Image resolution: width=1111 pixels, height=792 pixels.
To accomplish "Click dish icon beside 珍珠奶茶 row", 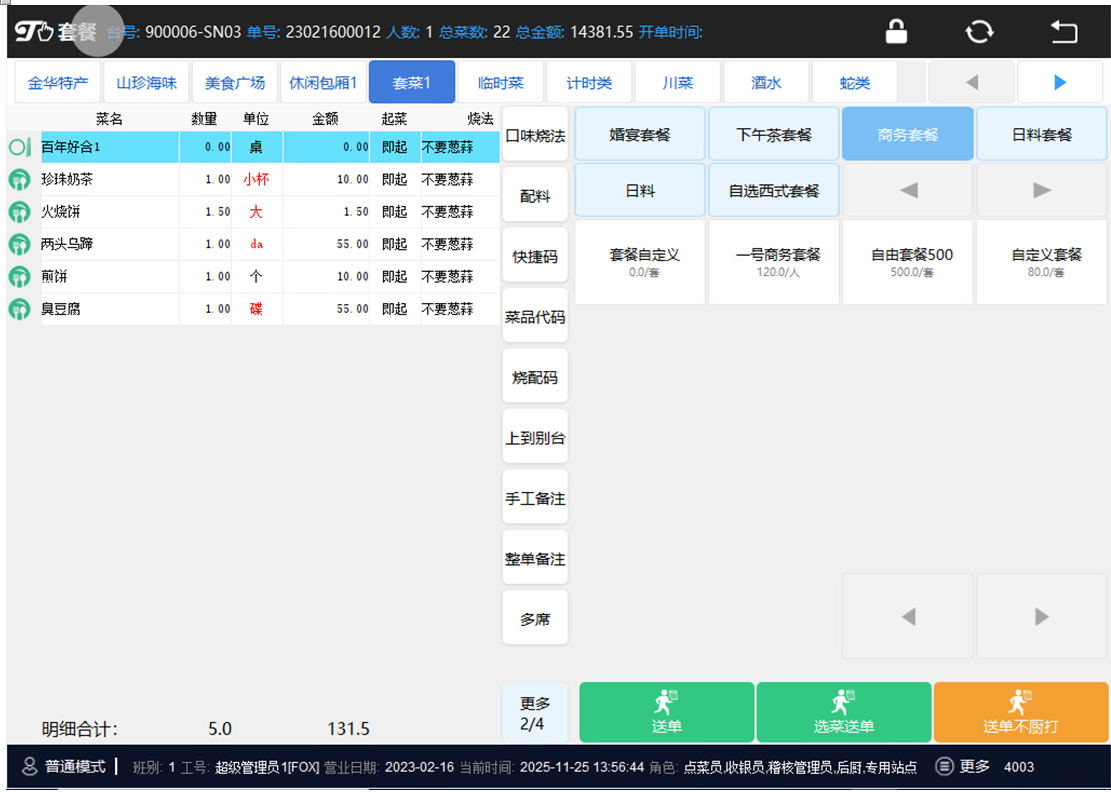I will (x=19, y=180).
